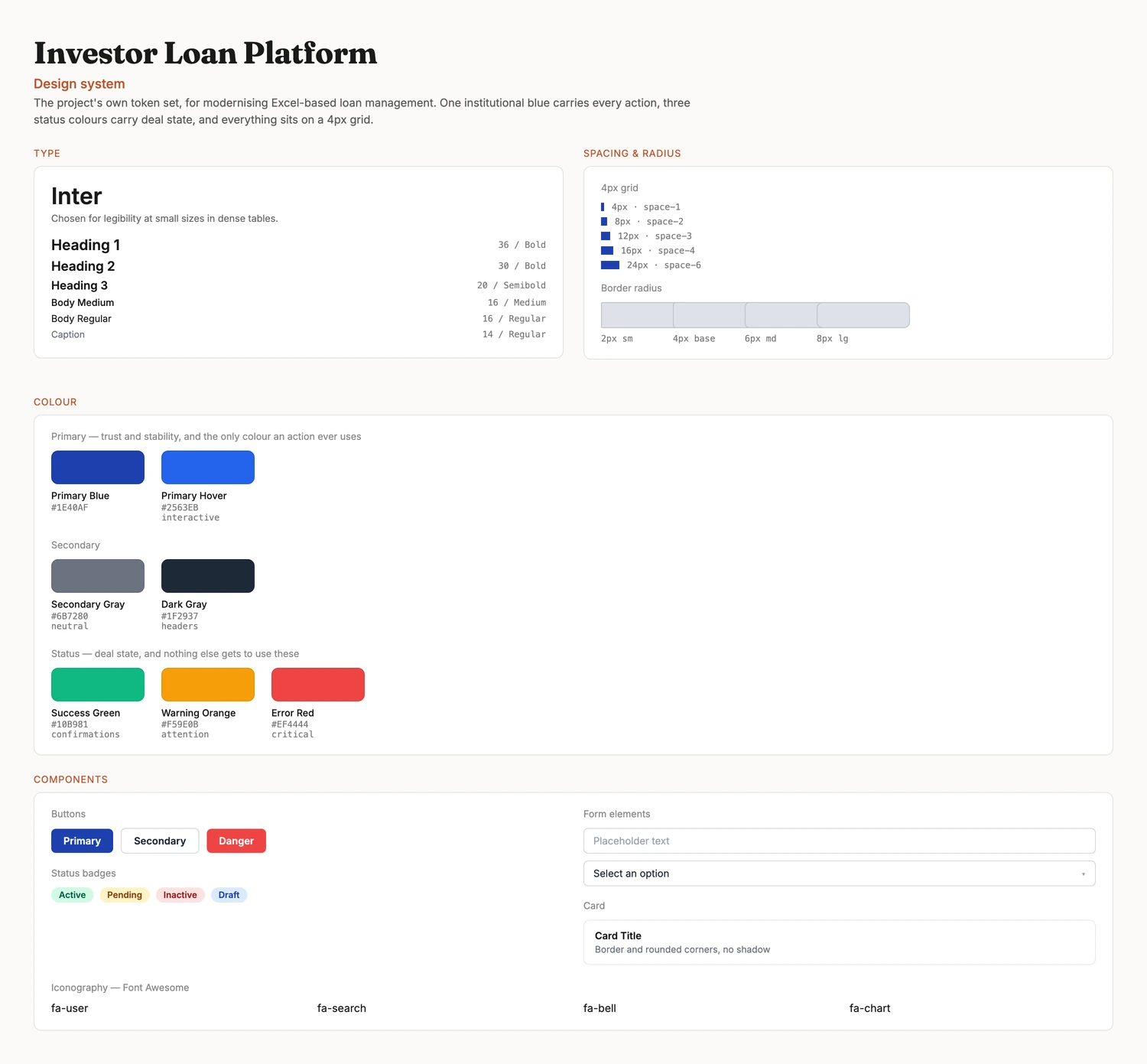Viewport: 1147px width, 1064px height.
Task: Click the COMPONENTS section label
Action: (71, 779)
